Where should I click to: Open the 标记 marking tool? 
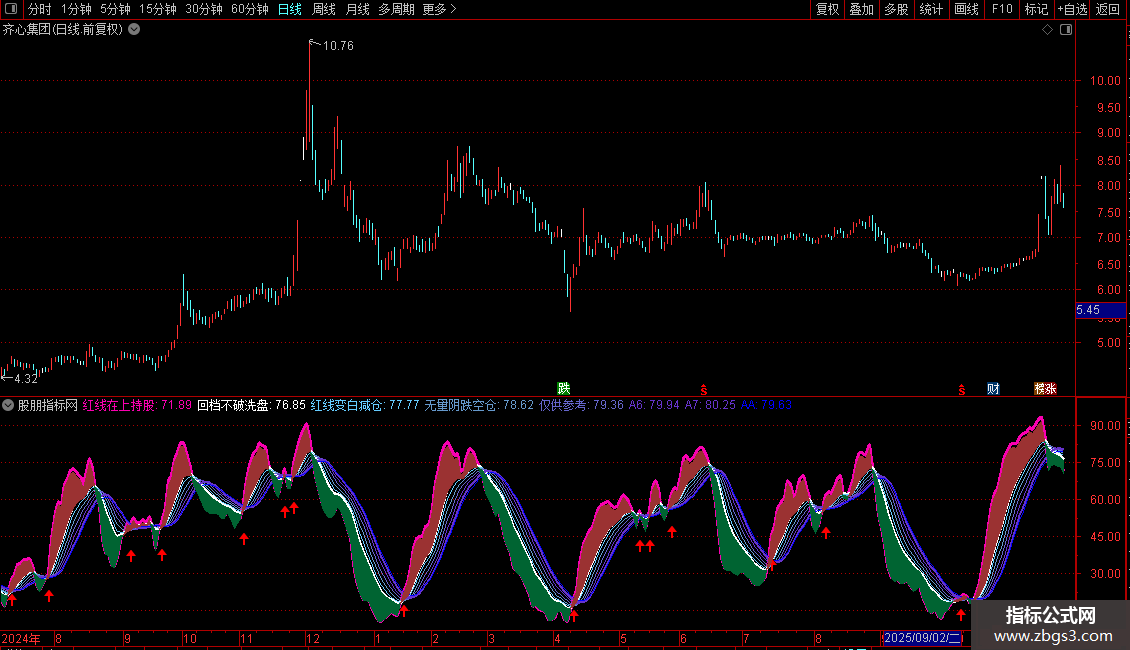coord(1036,9)
